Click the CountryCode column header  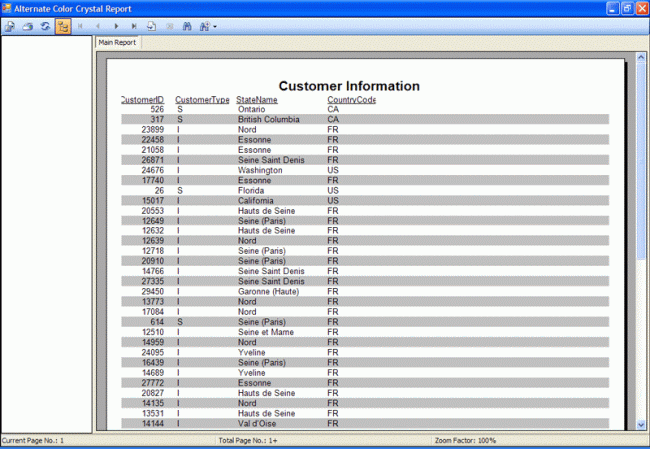[352, 100]
